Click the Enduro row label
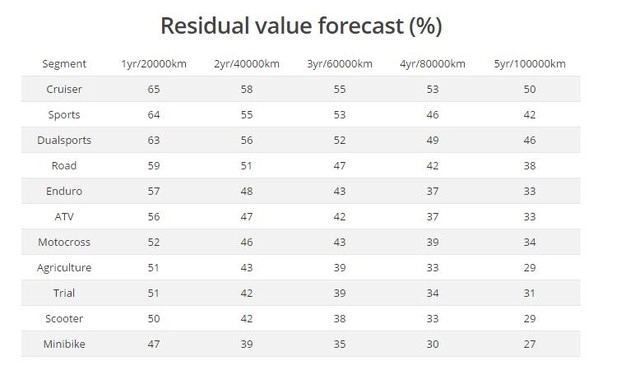This screenshot has height=370, width=640. pos(64,191)
